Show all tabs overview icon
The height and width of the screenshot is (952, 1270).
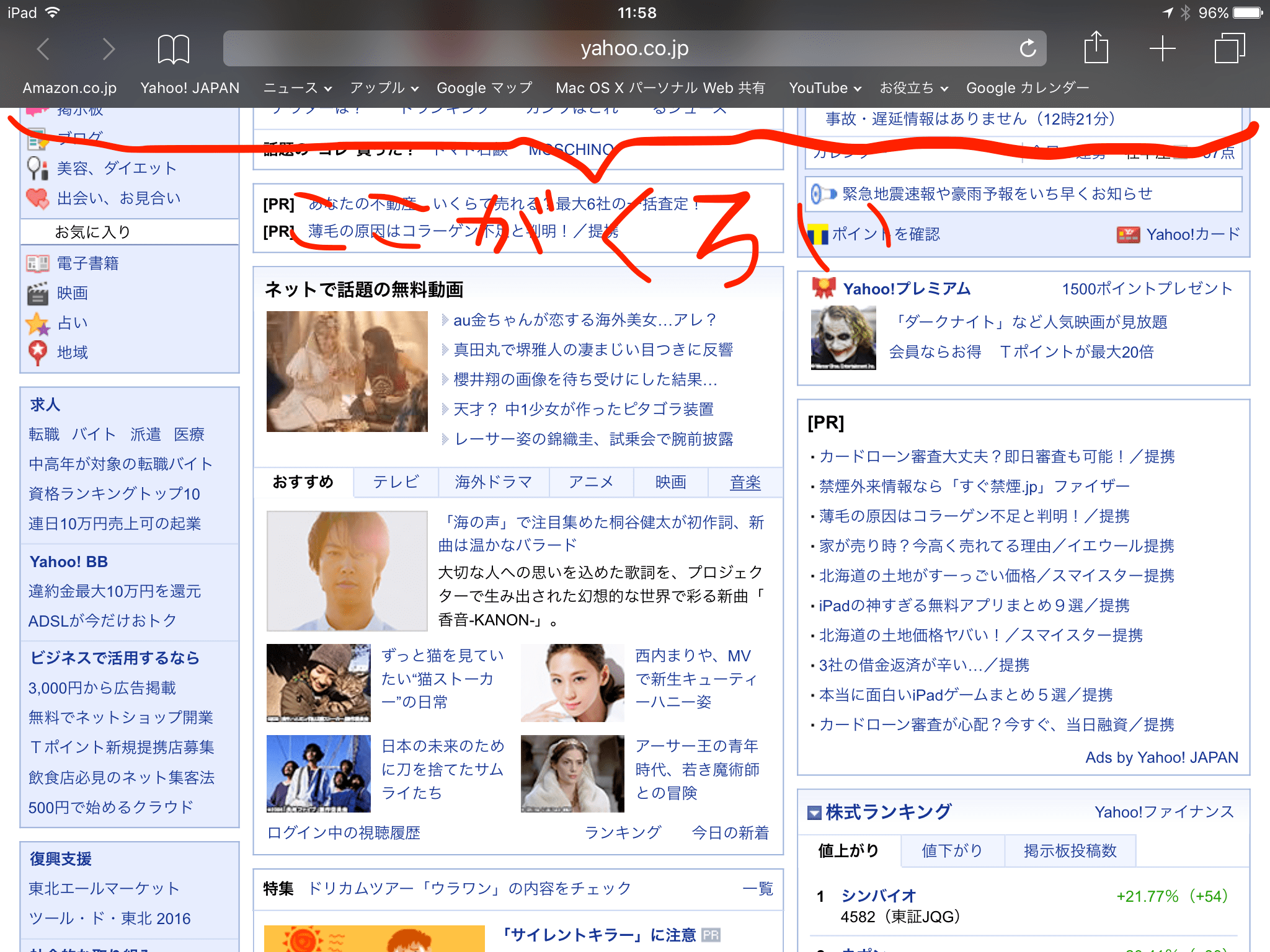(1229, 48)
